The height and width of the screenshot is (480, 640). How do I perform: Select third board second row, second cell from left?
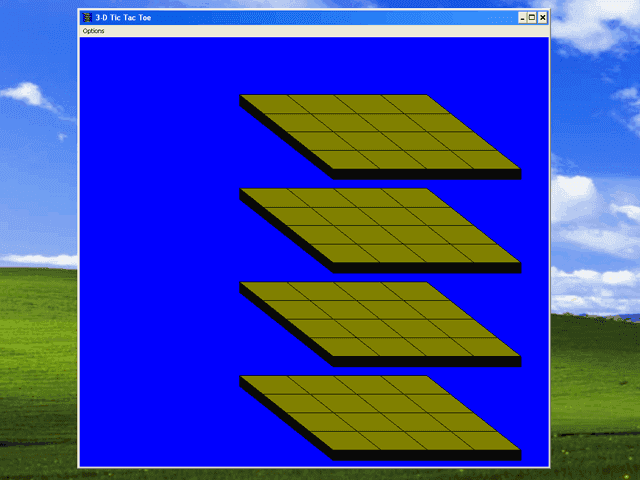345,310
